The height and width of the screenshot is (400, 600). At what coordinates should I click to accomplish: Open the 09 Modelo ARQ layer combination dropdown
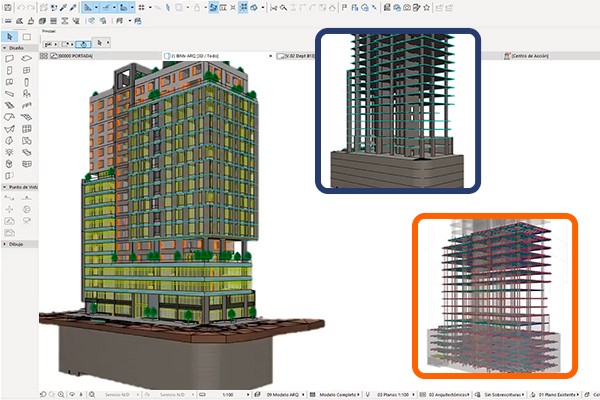285,394
